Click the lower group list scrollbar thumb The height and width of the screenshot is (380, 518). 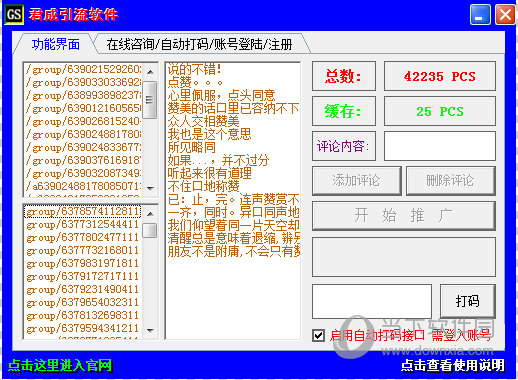[150, 230]
